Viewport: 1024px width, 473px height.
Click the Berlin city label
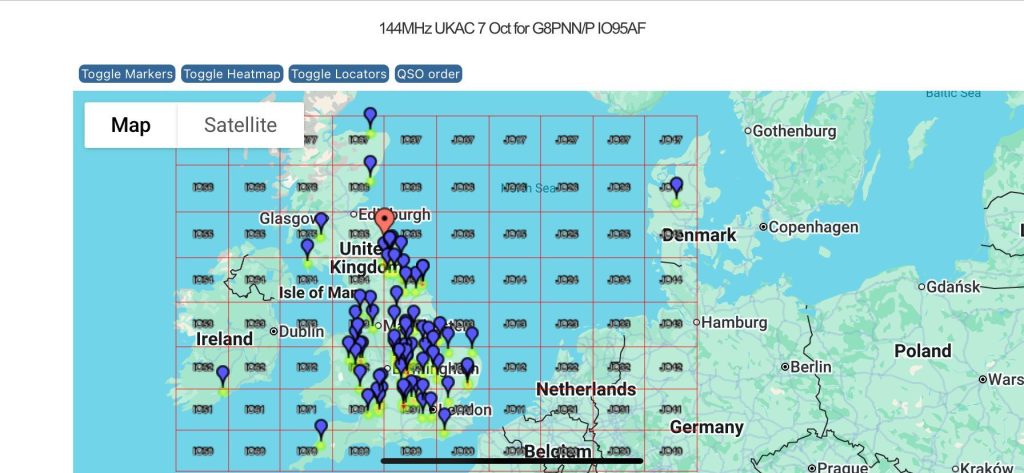[810, 367]
